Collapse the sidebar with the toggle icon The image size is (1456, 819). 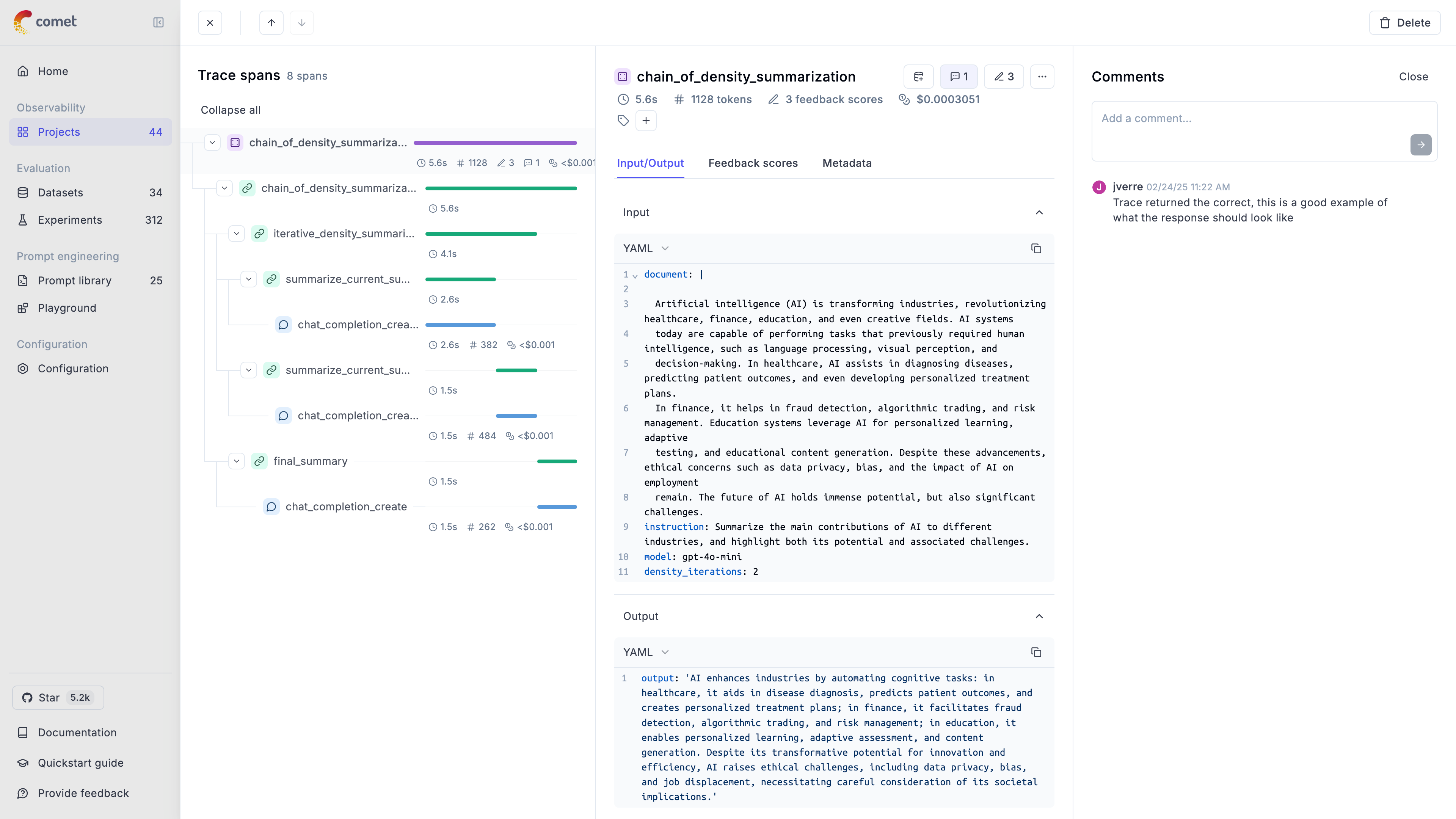coord(158,23)
